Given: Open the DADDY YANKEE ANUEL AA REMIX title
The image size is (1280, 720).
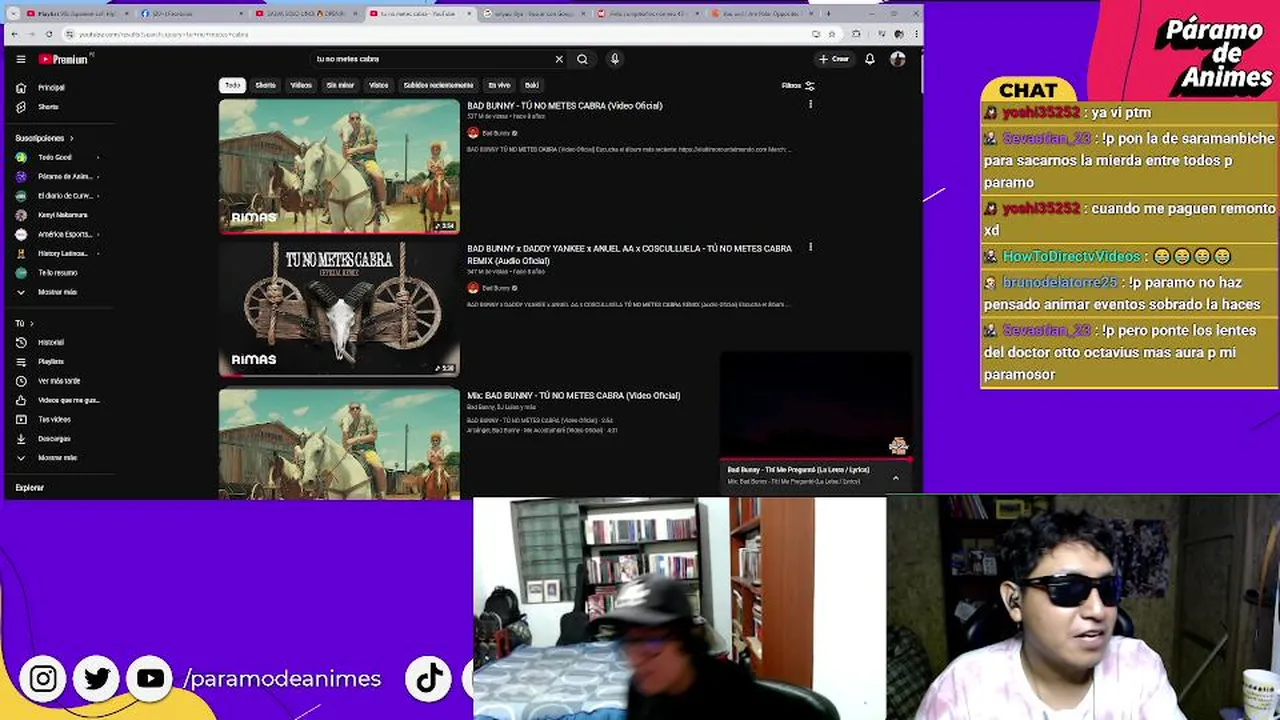Looking at the screenshot, I should pyautogui.click(x=629, y=255).
